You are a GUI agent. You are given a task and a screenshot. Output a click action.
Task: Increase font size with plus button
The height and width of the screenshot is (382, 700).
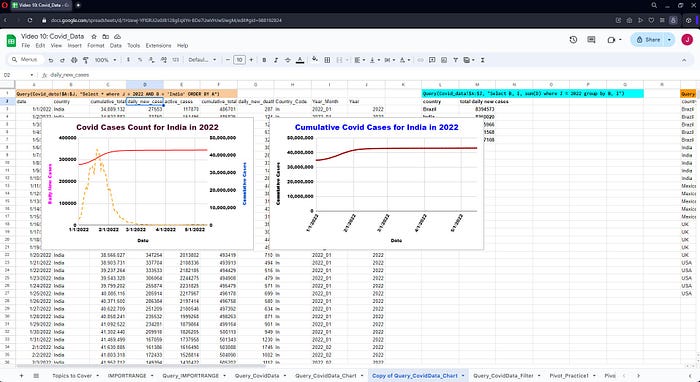251,60
